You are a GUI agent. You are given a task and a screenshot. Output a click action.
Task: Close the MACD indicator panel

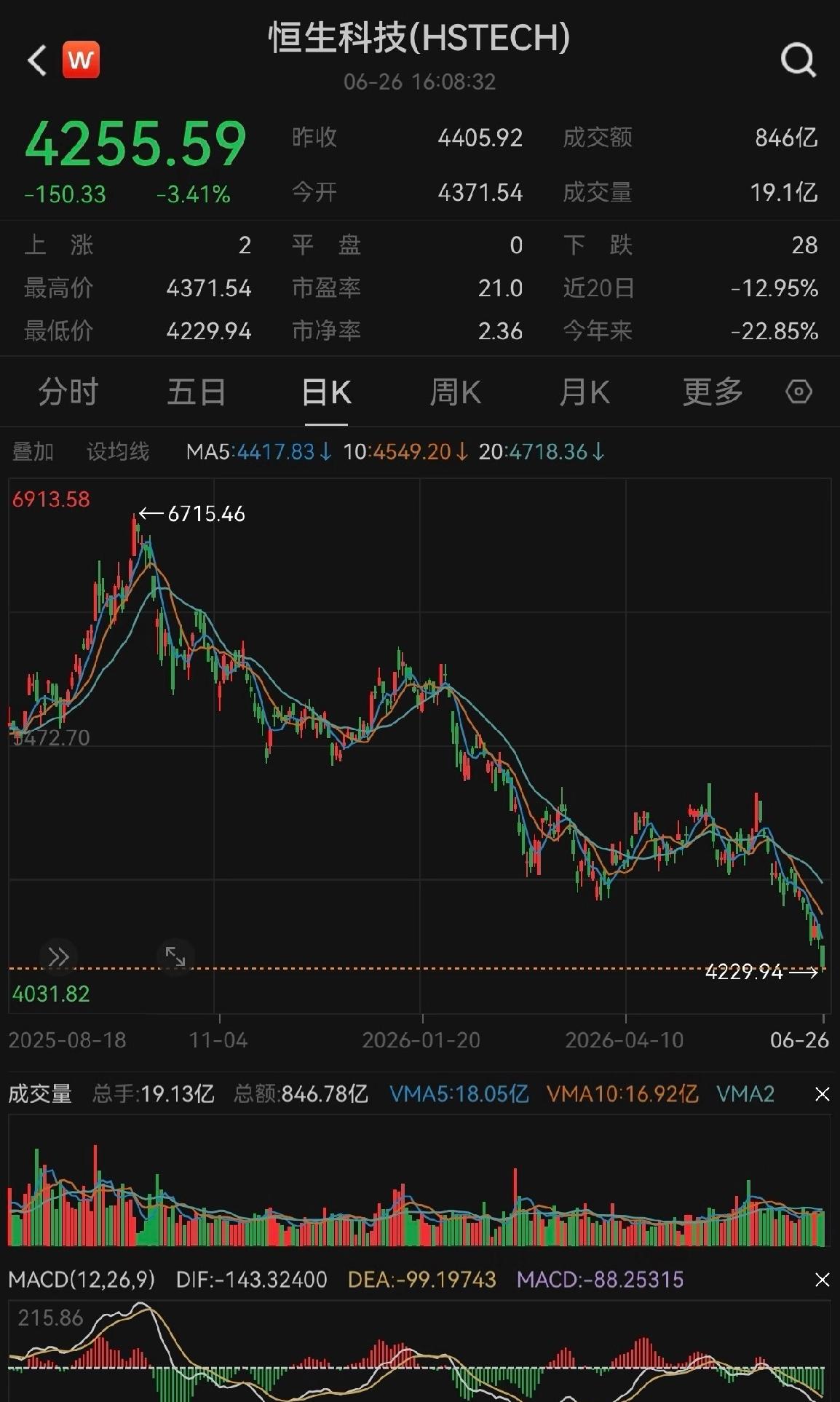tap(822, 1280)
